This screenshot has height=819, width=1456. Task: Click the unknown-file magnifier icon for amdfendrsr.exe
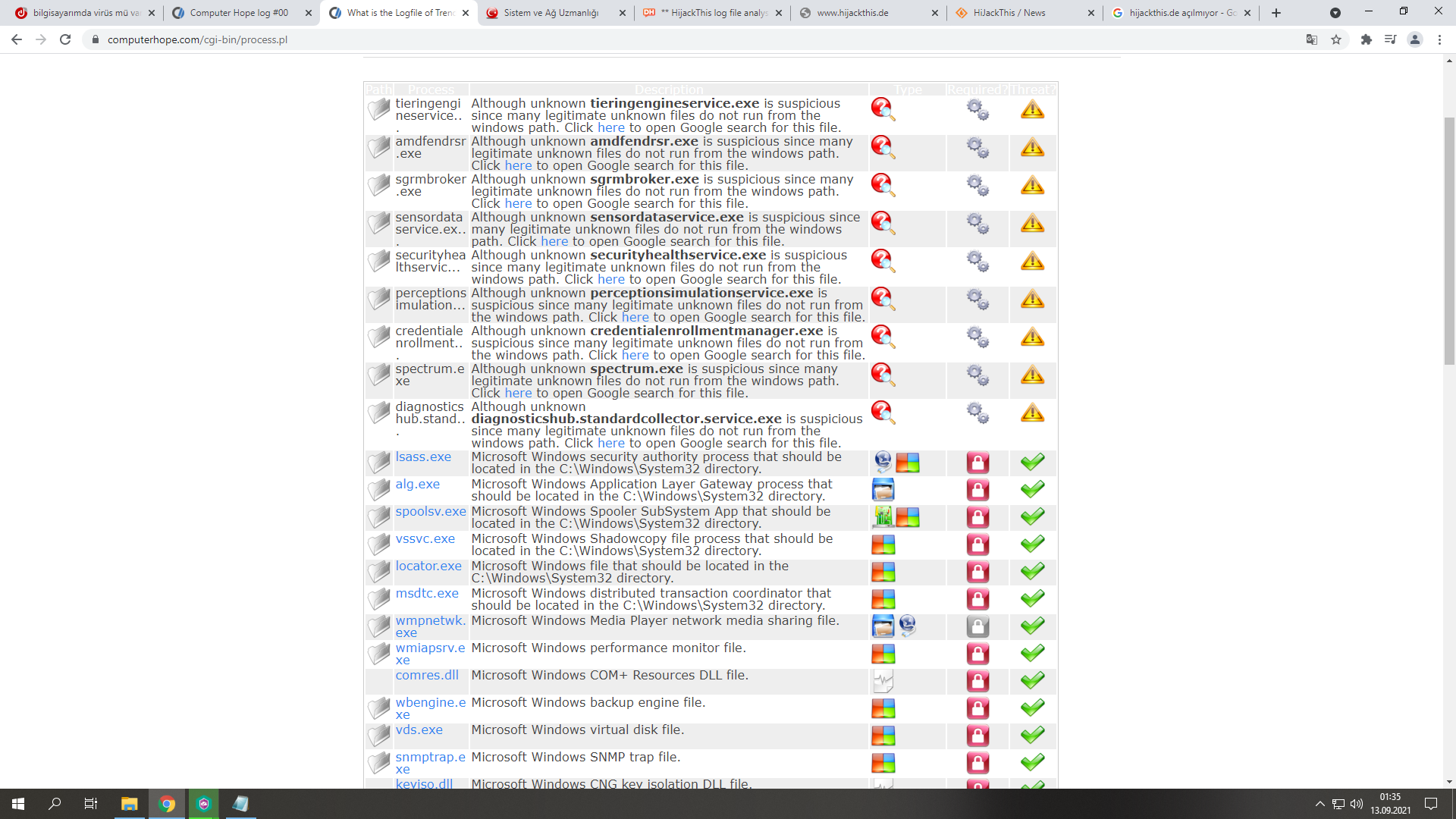pos(883,147)
